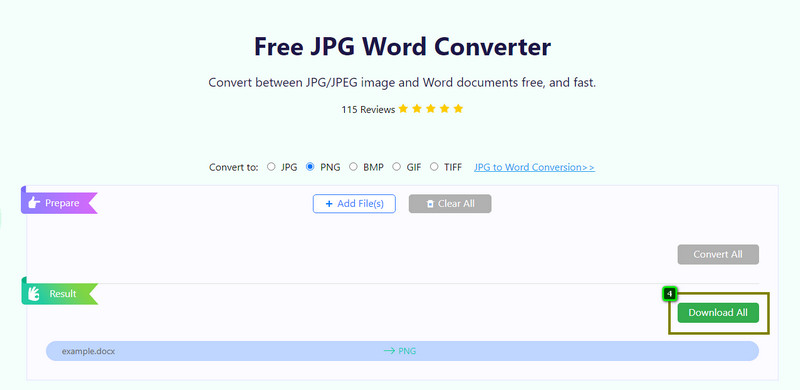Select the PNG radio button
The width and height of the screenshot is (800, 390).
[x=310, y=166]
